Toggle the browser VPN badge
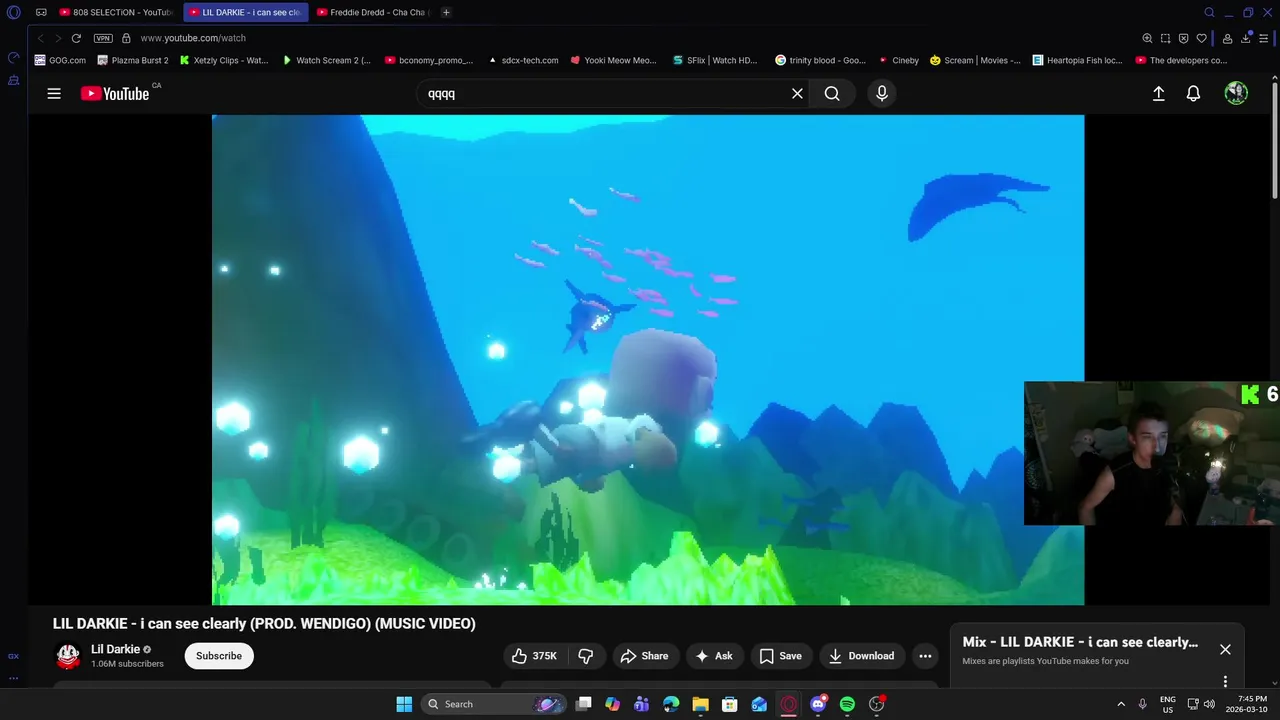This screenshot has width=1280, height=720. pyautogui.click(x=103, y=38)
